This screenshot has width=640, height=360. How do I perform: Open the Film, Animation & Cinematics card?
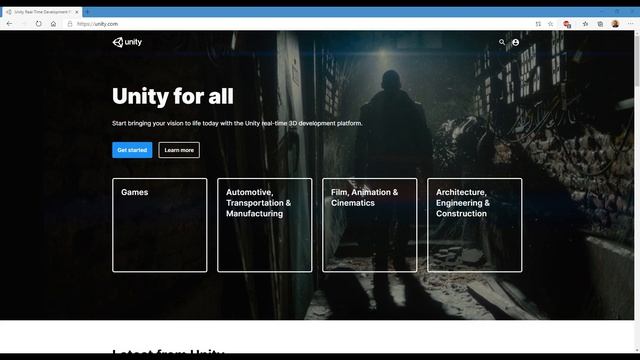pyautogui.click(x=369, y=225)
